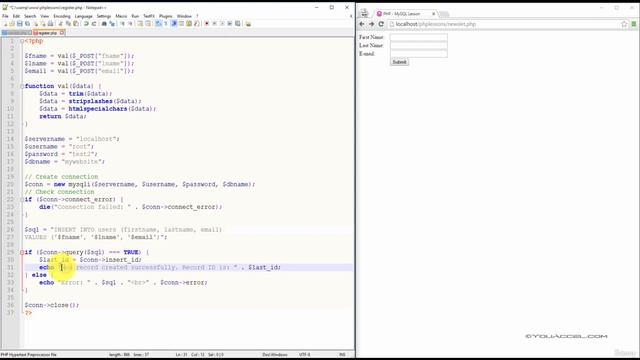Collapse the val function at line 7

click(22, 86)
